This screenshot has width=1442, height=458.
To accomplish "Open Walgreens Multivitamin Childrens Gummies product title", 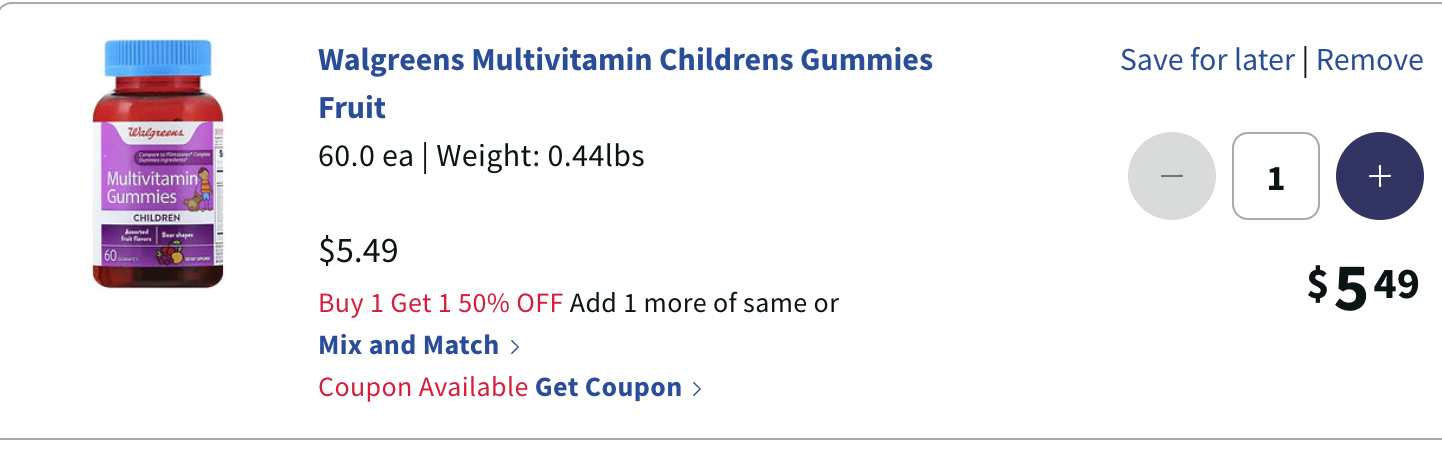I will (x=625, y=60).
